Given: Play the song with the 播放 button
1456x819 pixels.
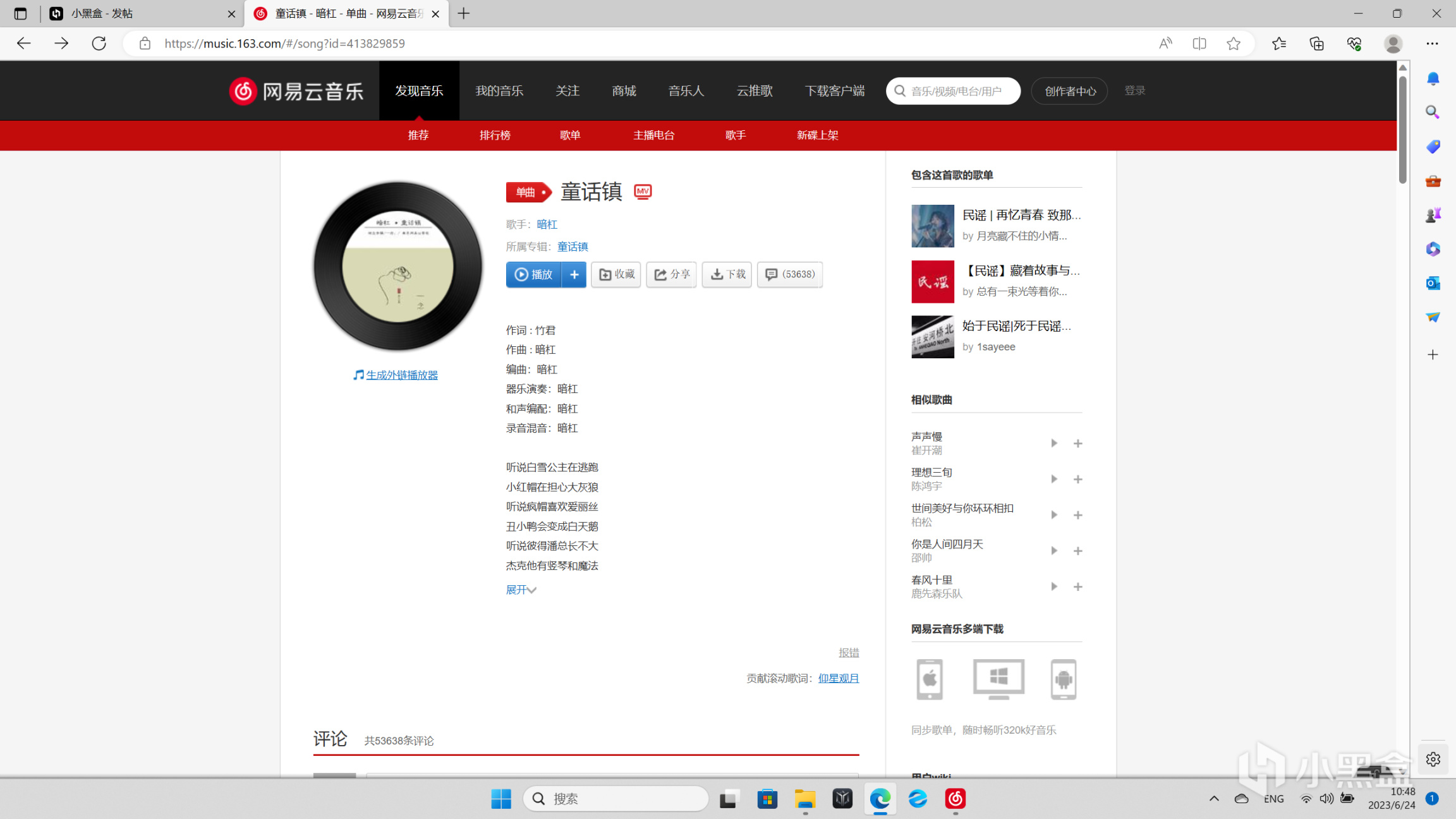Looking at the screenshot, I should [x=534, y=274].
